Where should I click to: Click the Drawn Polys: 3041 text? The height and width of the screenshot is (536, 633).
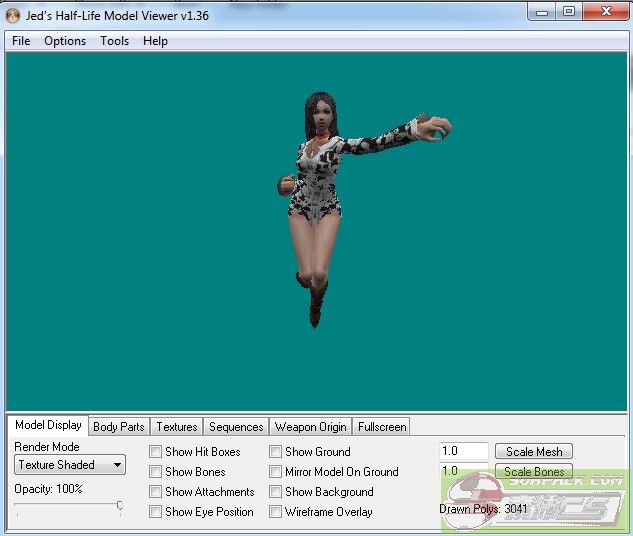pos(483,509)
